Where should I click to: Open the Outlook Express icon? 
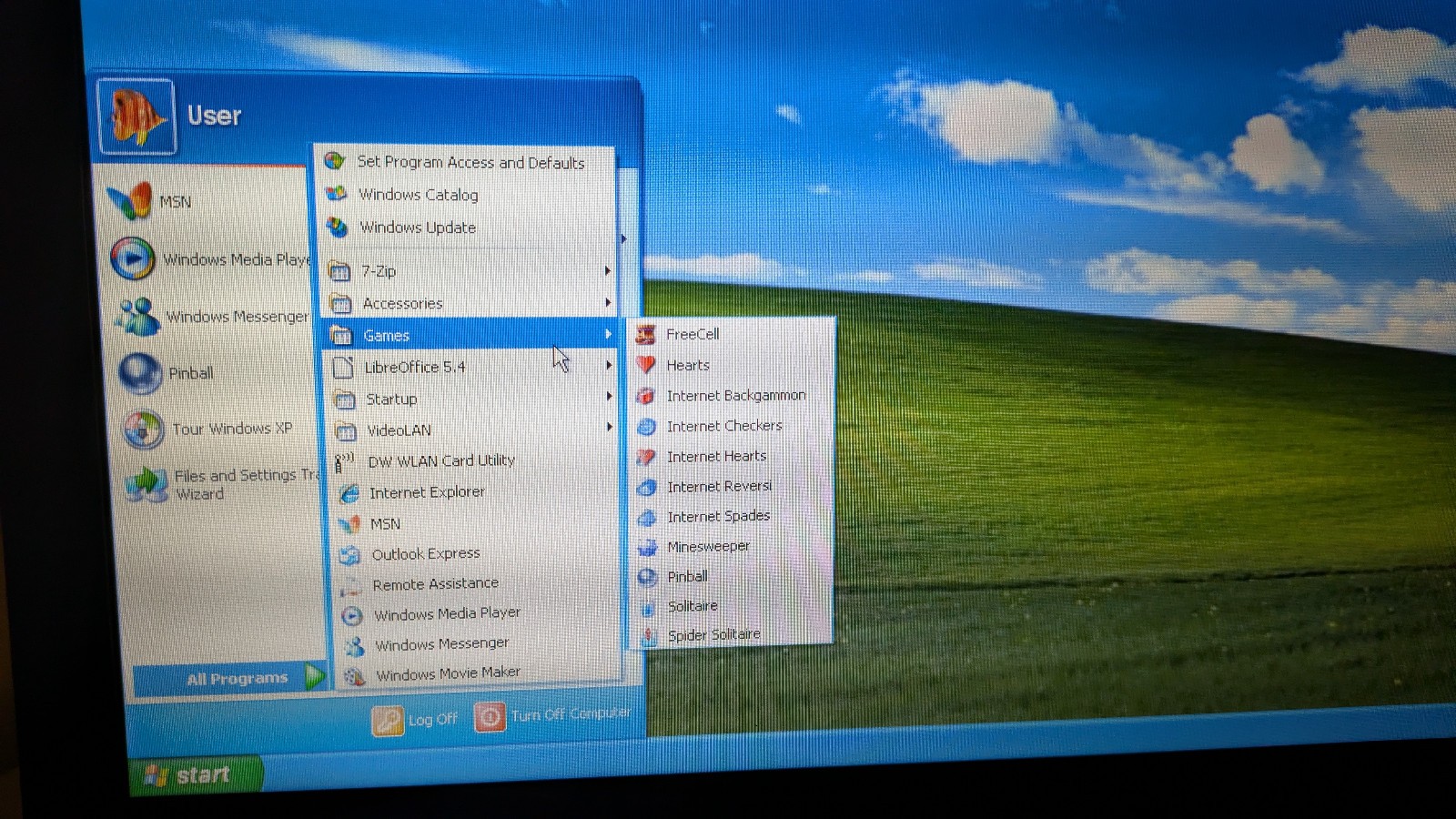point(349,555)
